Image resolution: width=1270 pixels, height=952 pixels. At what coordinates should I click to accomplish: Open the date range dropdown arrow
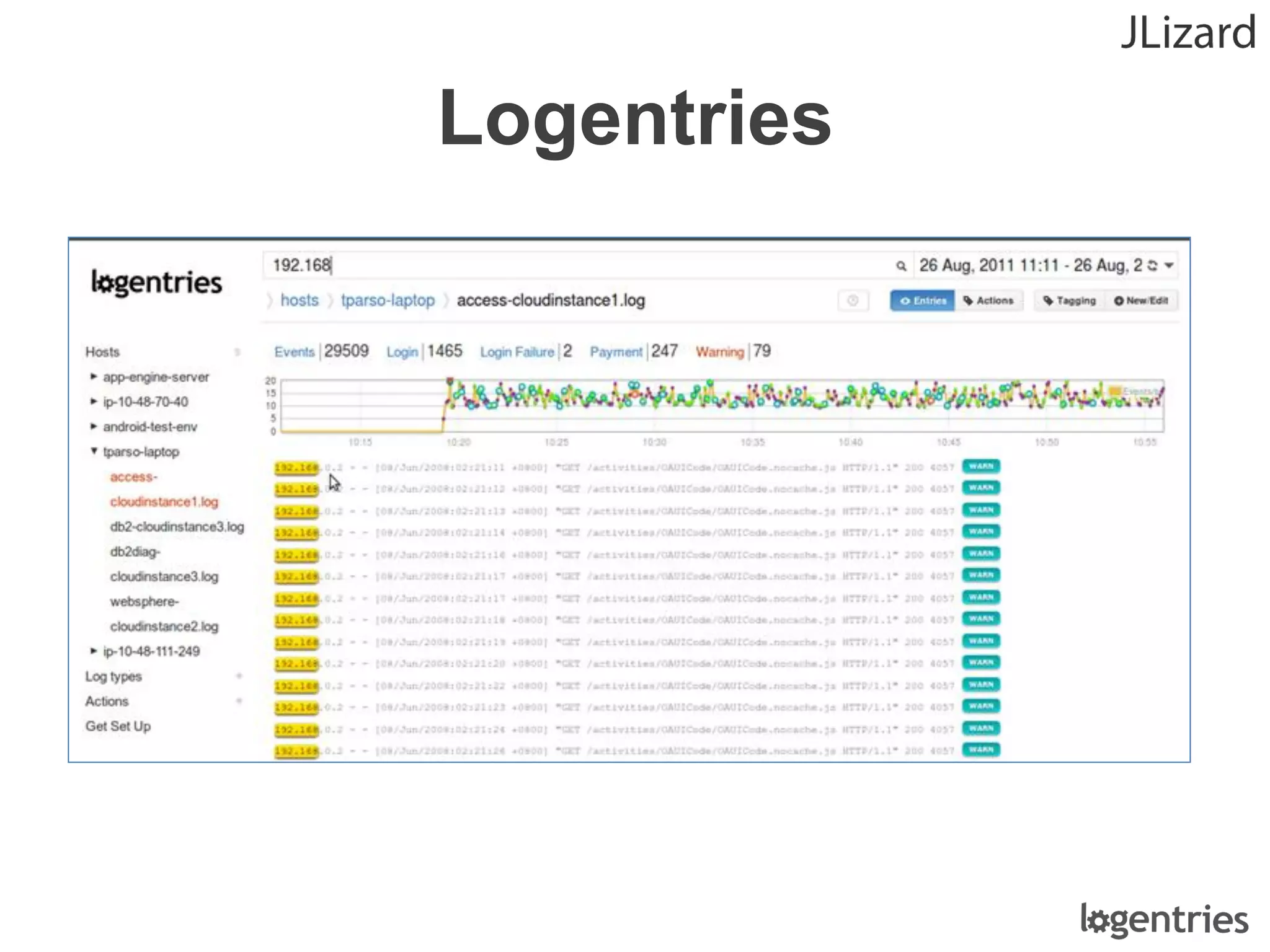[1169, 265]
